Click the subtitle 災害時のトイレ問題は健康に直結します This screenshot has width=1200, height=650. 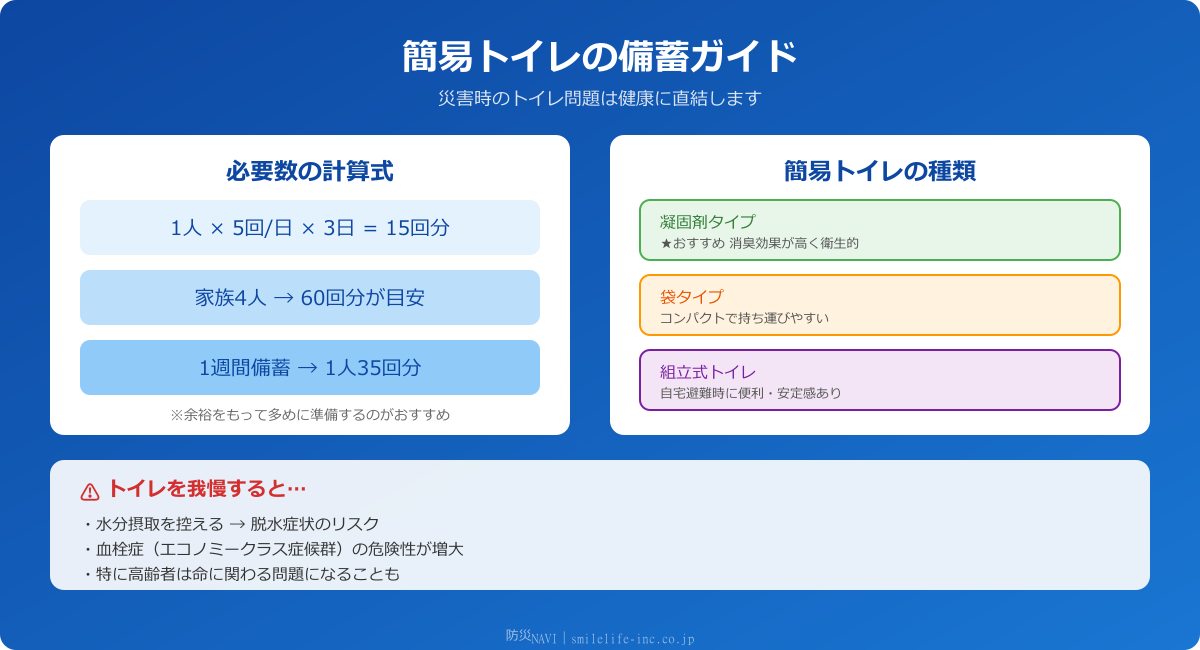point(600,98)
